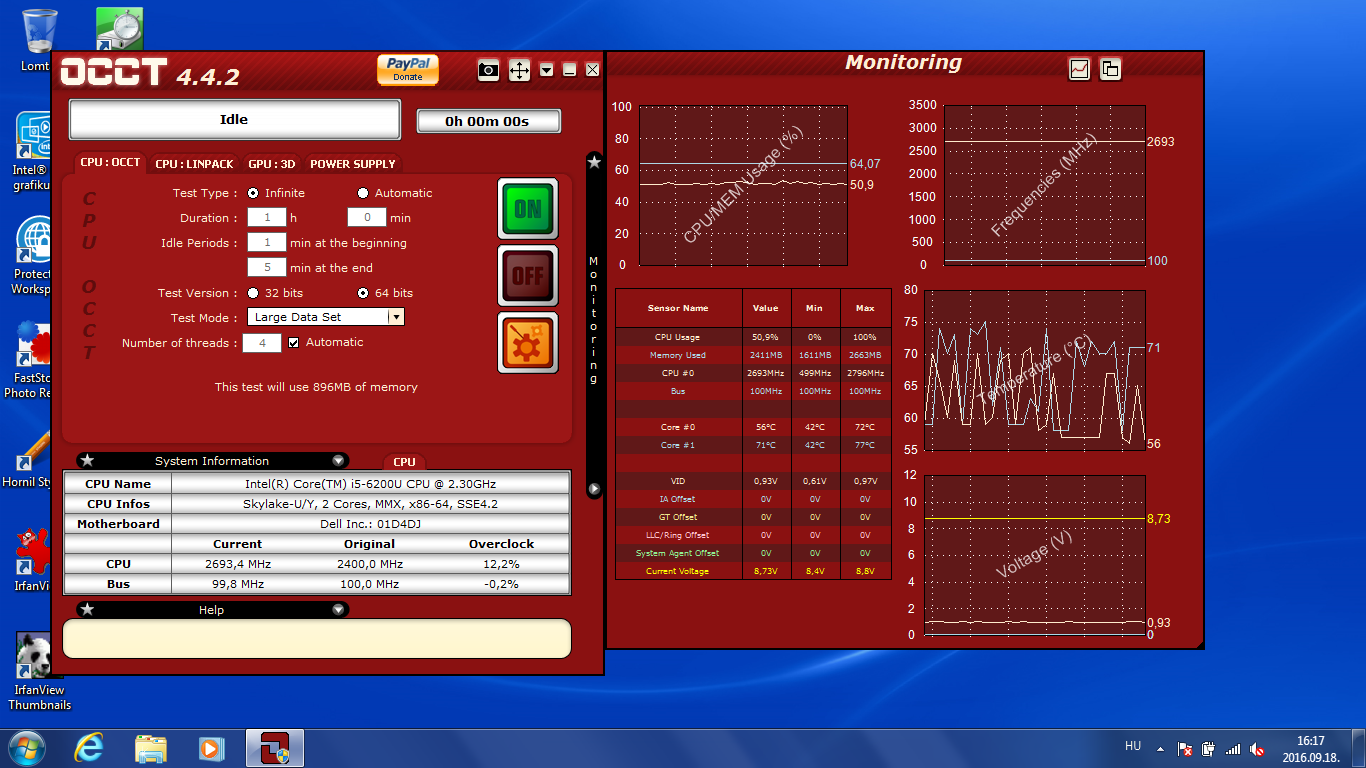
Task: Click the screenshot camera icon in OCCT
Action: [488, 70]
